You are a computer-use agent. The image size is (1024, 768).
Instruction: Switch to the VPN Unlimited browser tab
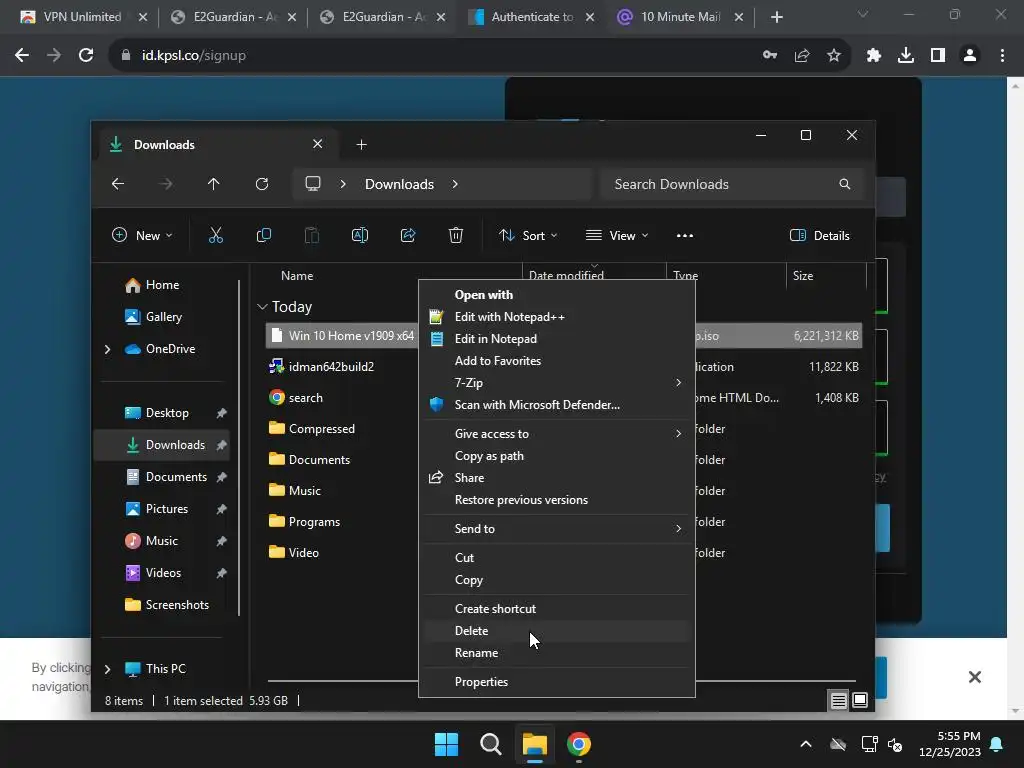pyautogui.click(x=82, y=17)
